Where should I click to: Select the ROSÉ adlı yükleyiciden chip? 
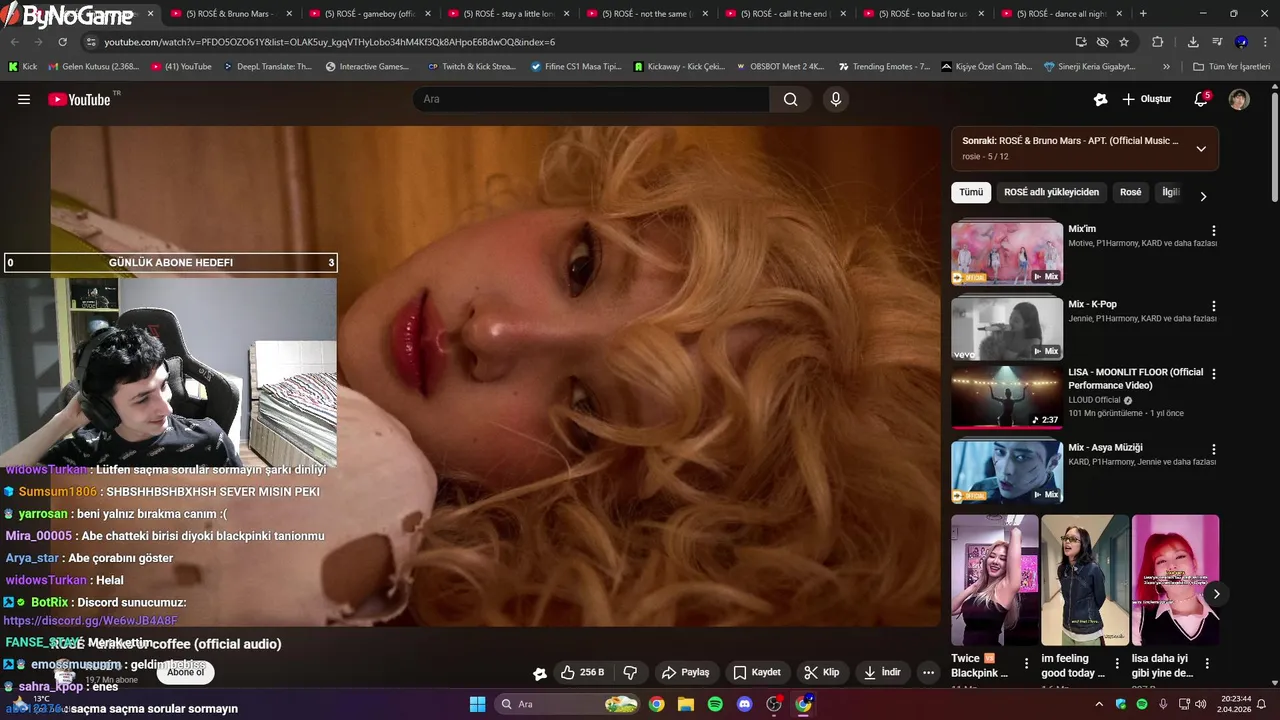[x=1051, y=192]
